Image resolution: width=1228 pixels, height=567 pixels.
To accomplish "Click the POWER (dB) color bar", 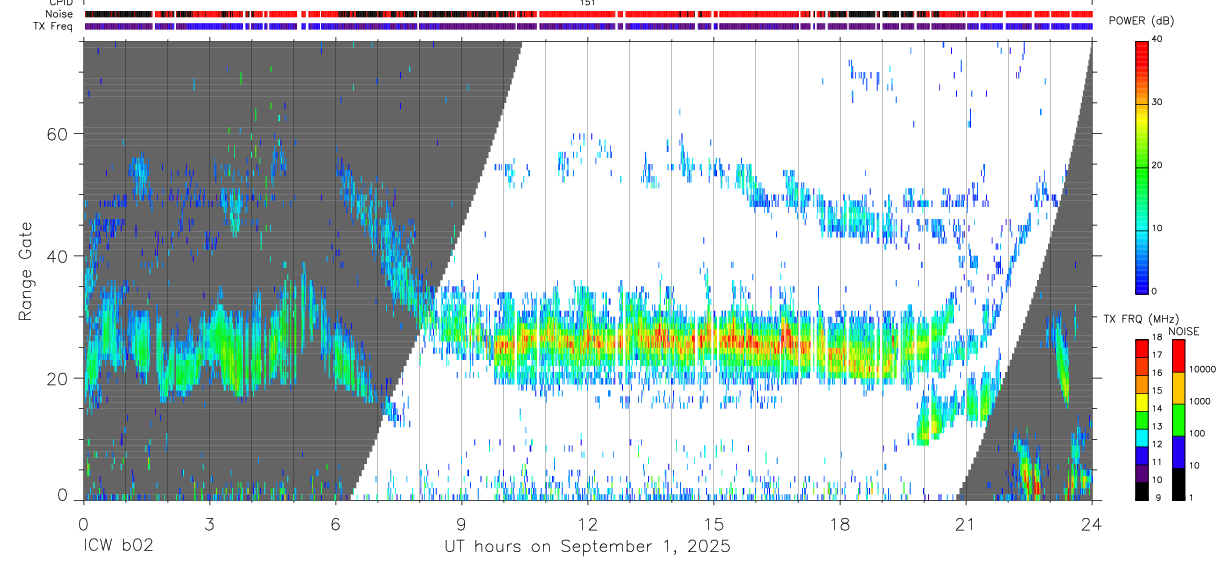I will point(1141,166).
